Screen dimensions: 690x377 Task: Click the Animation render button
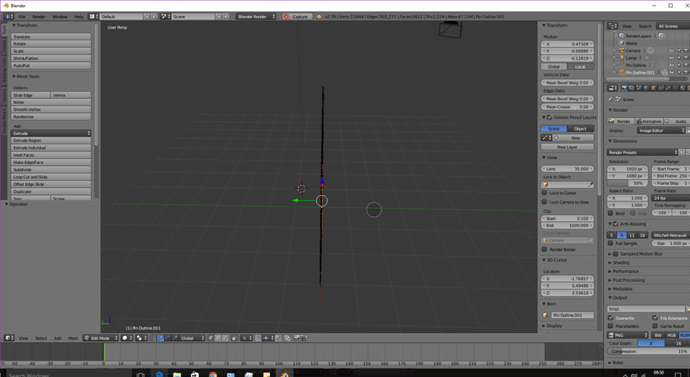click(649, 121)
